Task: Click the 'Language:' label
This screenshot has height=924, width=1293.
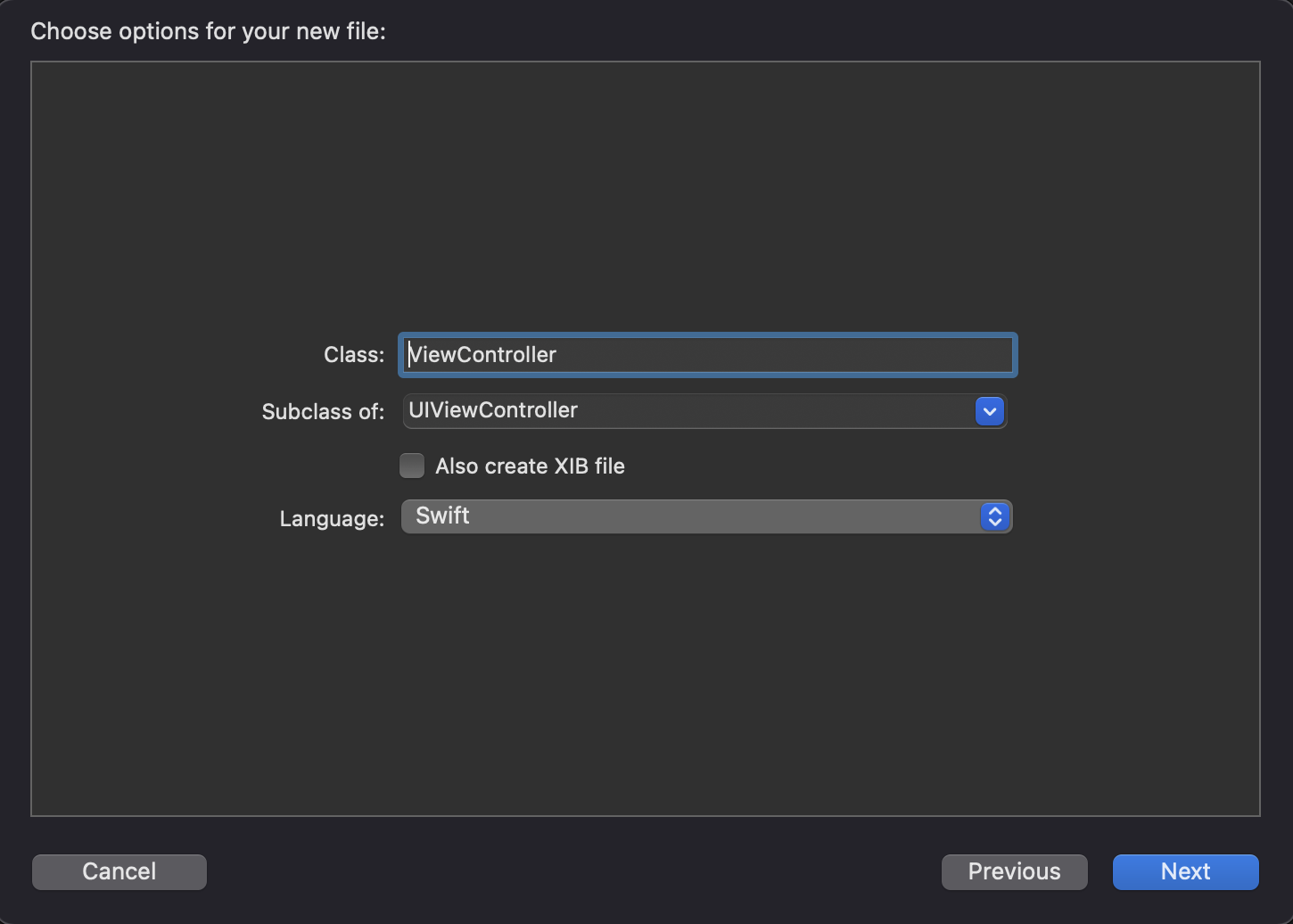Action: coord(332,519)
